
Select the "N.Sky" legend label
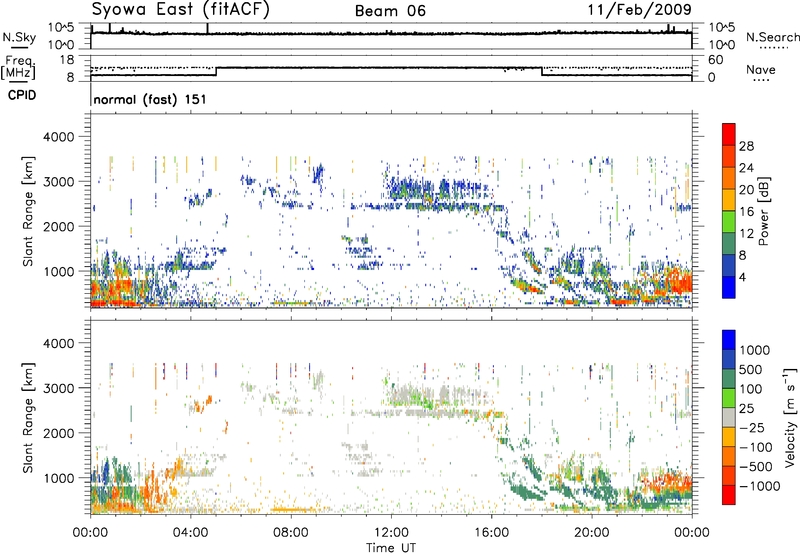coord(19,37)
